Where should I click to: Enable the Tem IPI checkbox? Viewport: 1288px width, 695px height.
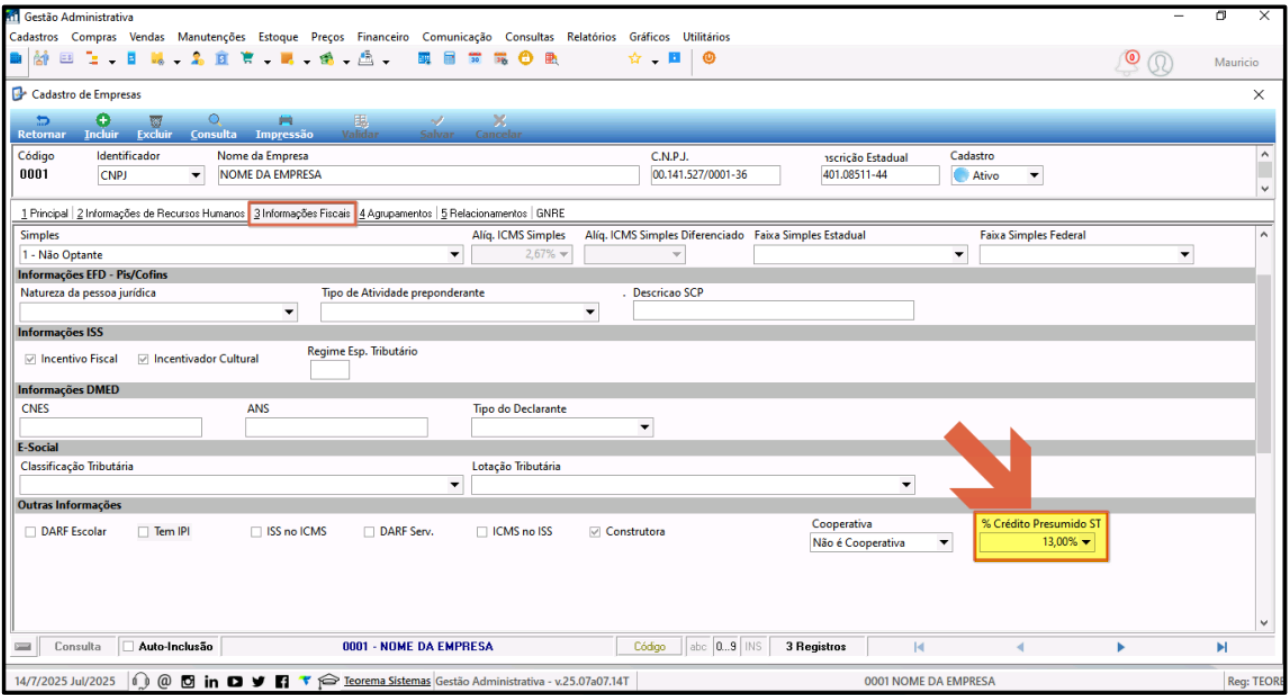tap(143, 532)
